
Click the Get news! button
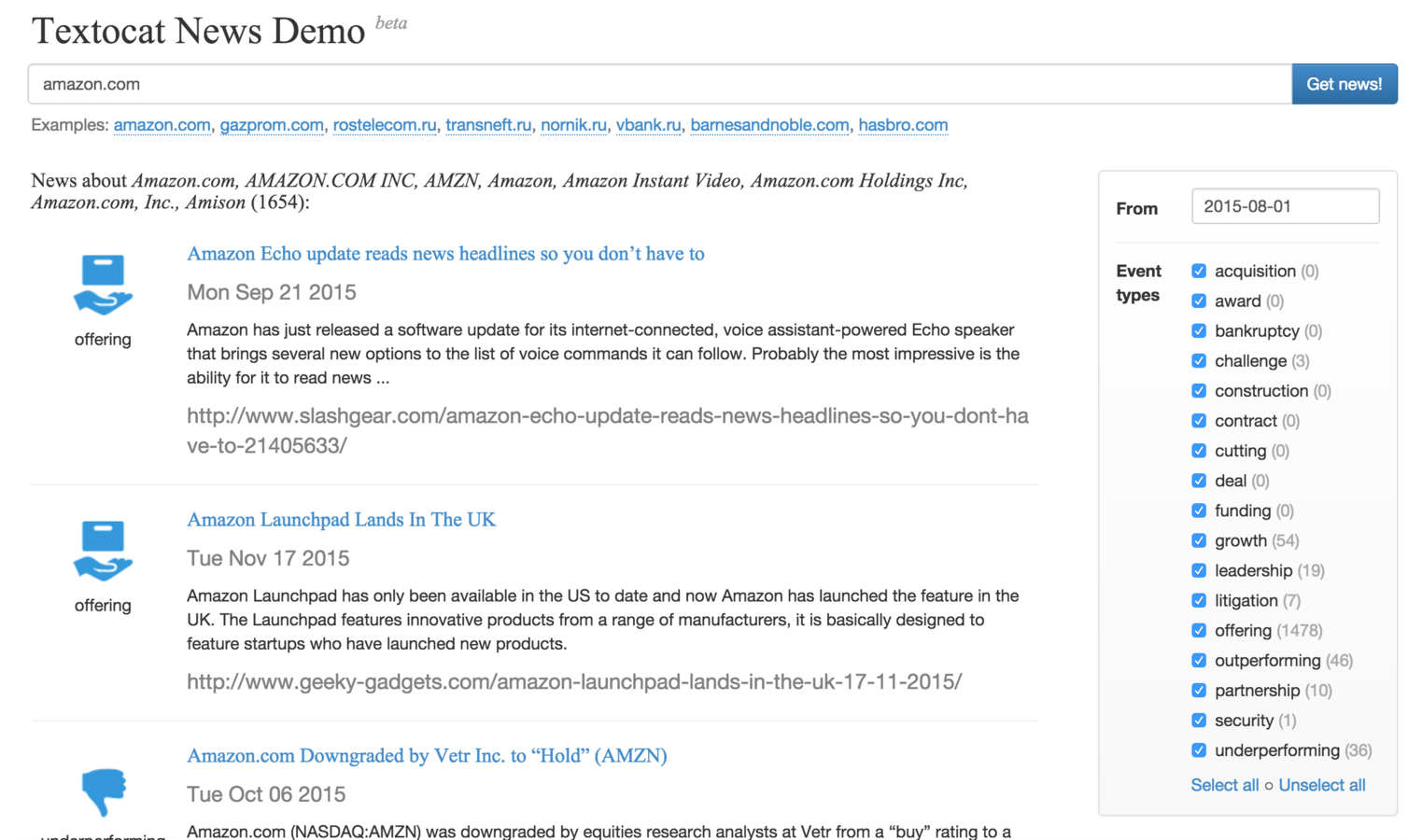pos(1345,84)
